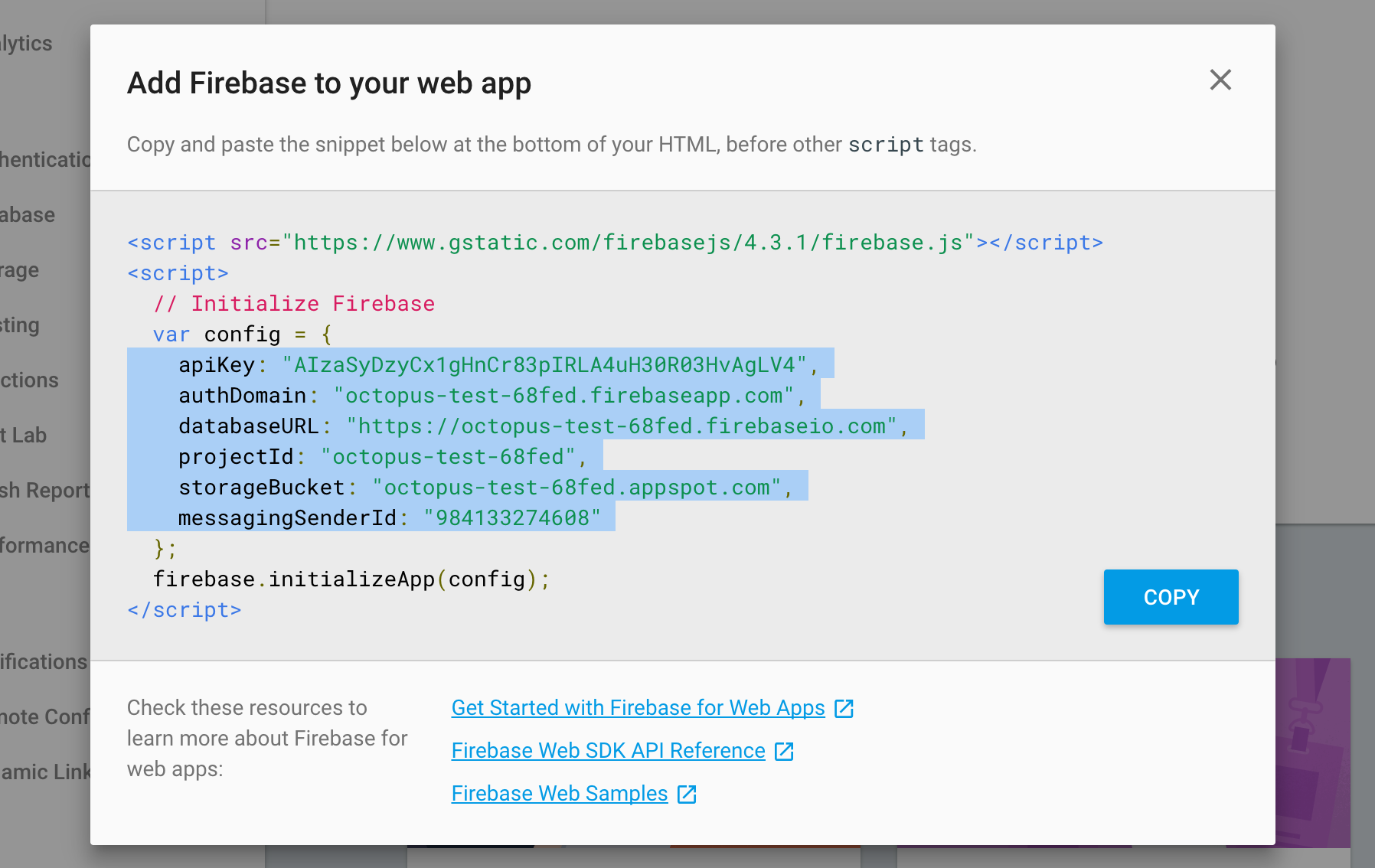Click the firebase.js script src URL

(x=629, y=243)
